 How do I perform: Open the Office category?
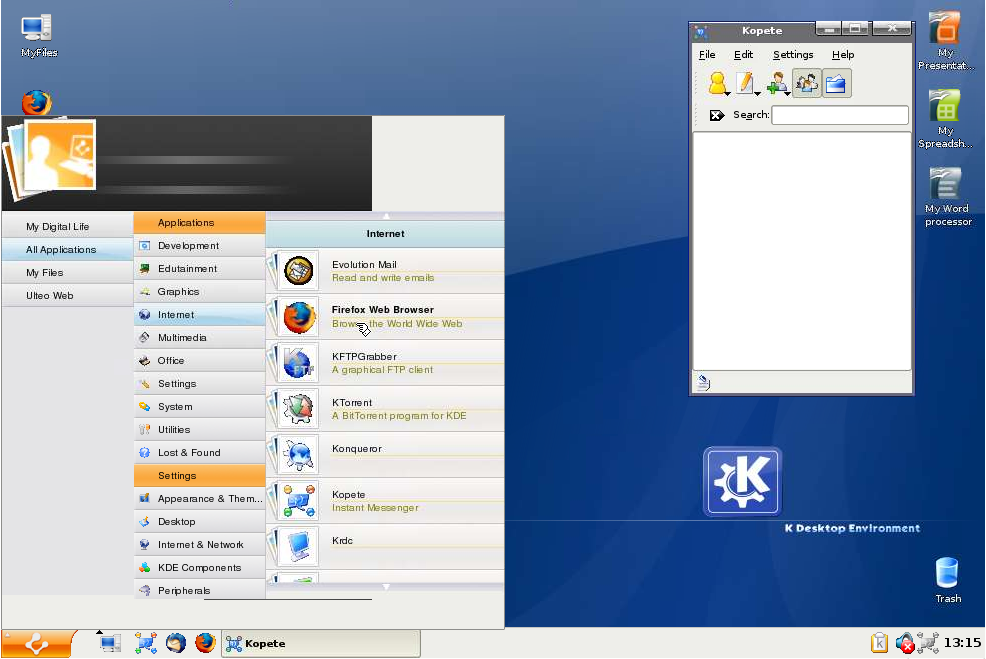pos(199,361)
